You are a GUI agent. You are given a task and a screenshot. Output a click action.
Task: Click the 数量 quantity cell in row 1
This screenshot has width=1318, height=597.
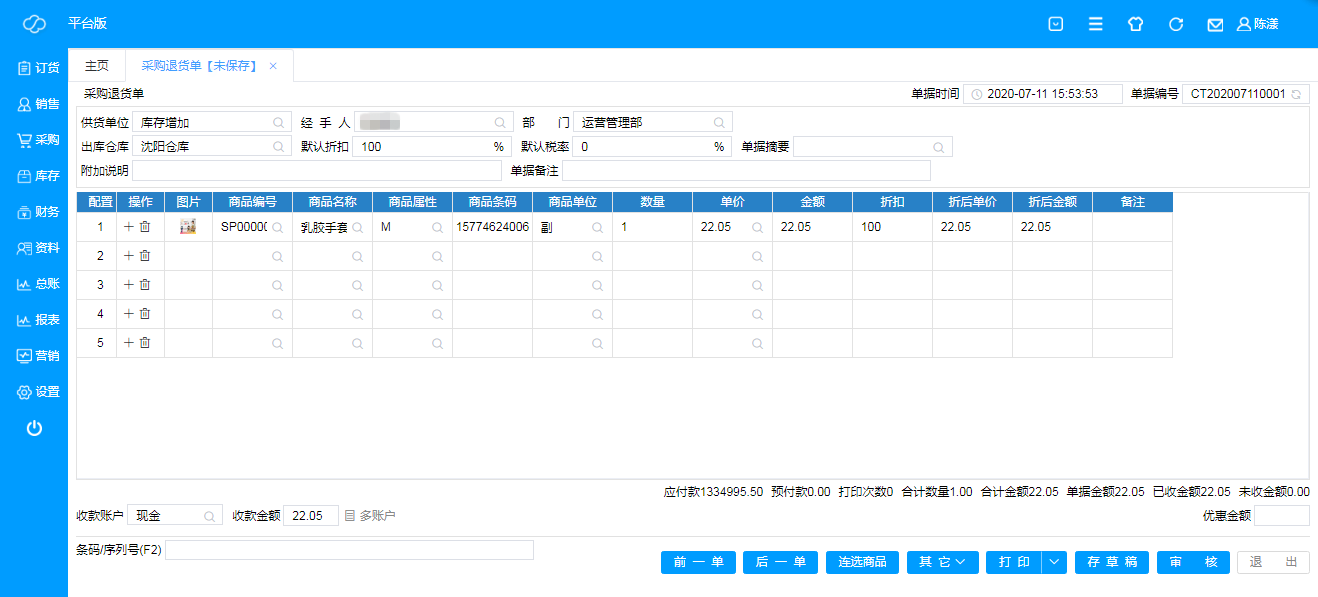(652, 227)
